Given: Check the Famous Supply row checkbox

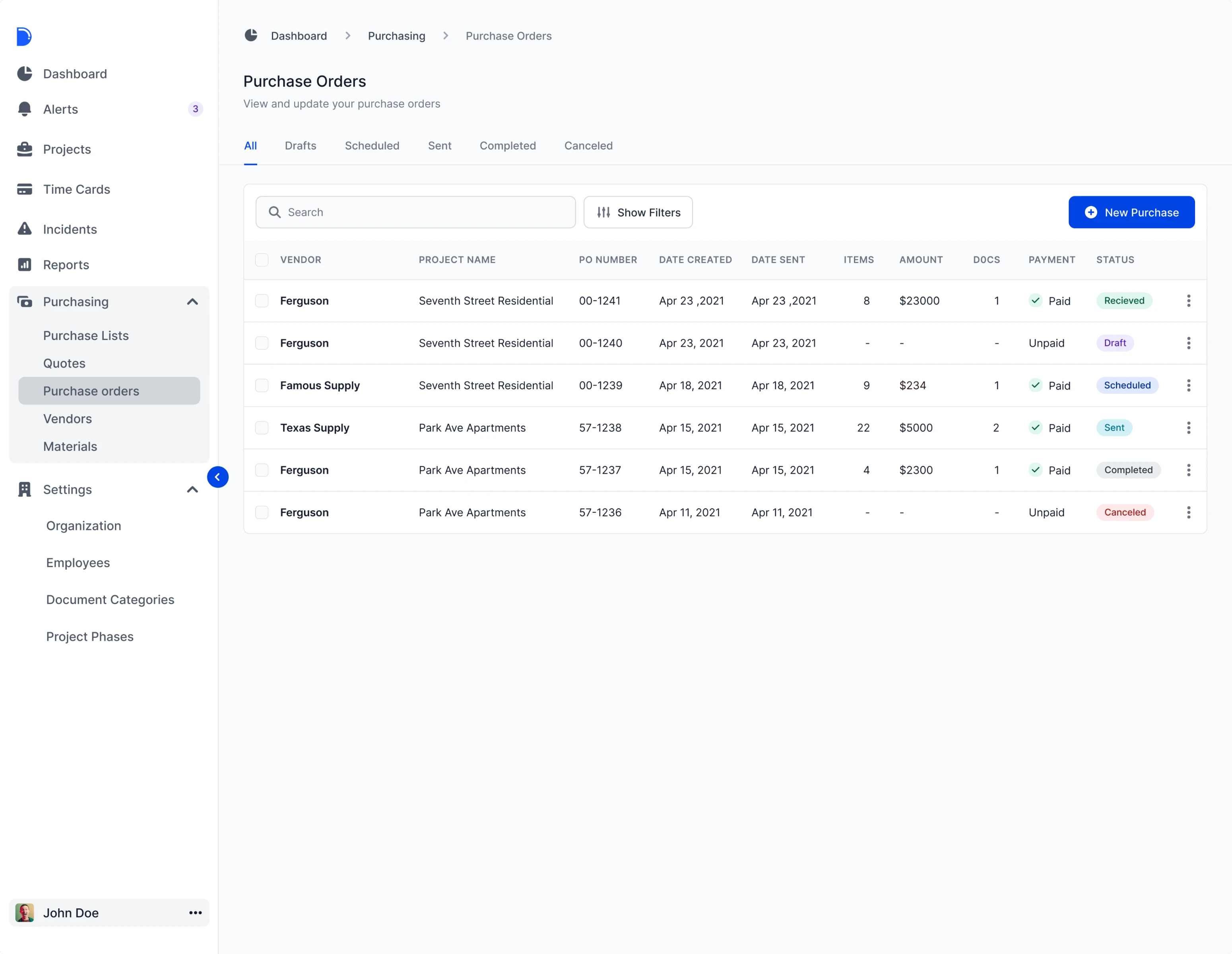Looking at the screenshot, I should click(x=262, y=385).
